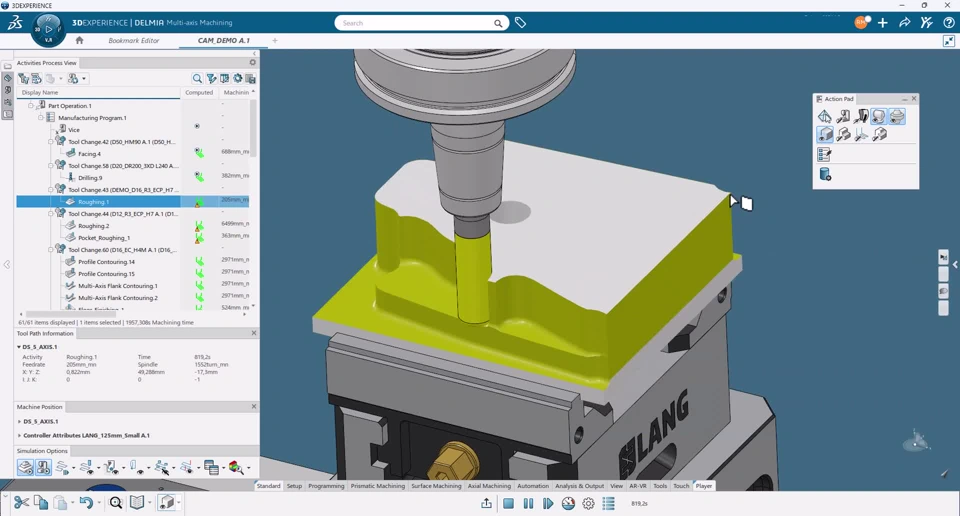Click the gear icon in Activities Process View toolbar
Viewport: 960px width, 516px height.
tap(238, 78)
